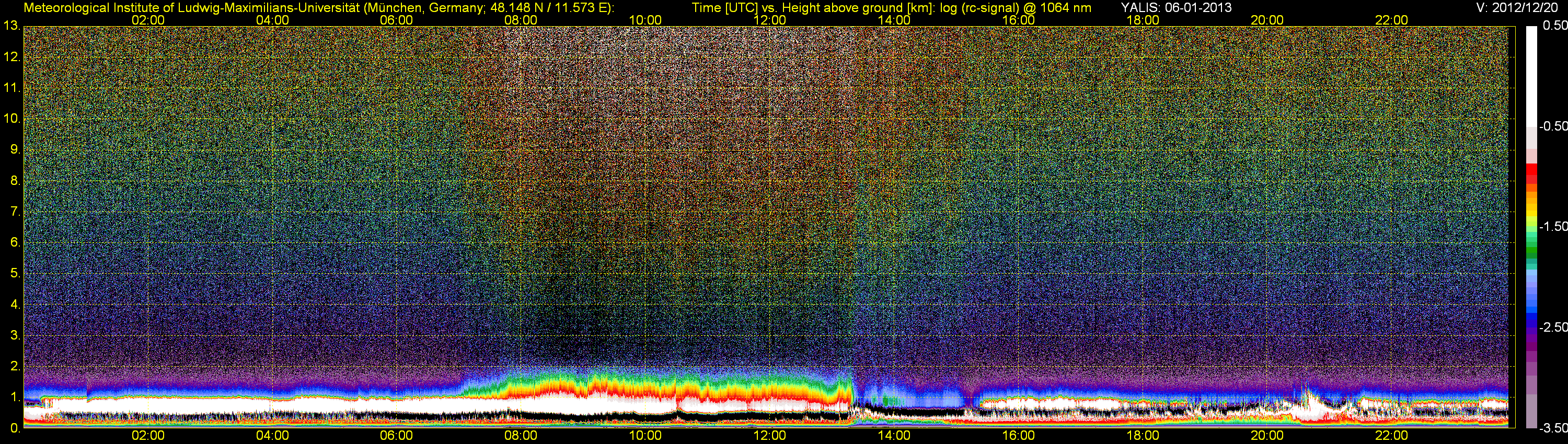The width and height of the screenshot is (1568, 444).
Task: Select the top-axis 14:00 time label
Action: point(894,20)
